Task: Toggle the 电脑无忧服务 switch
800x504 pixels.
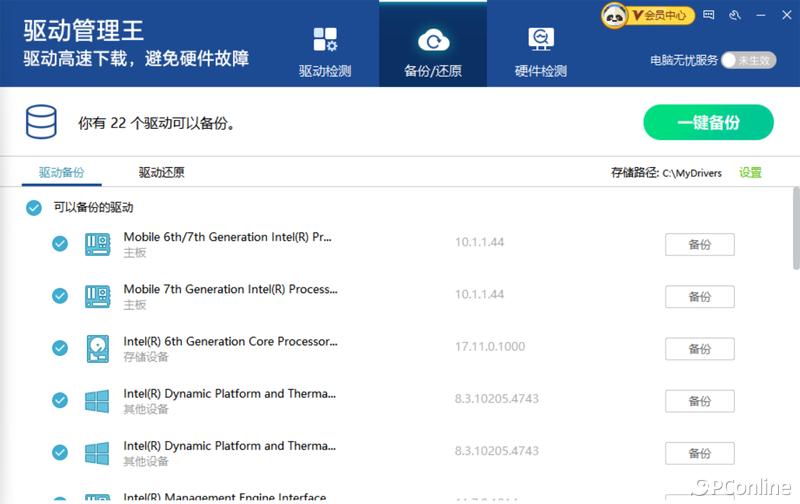Action: pos(749,60)
